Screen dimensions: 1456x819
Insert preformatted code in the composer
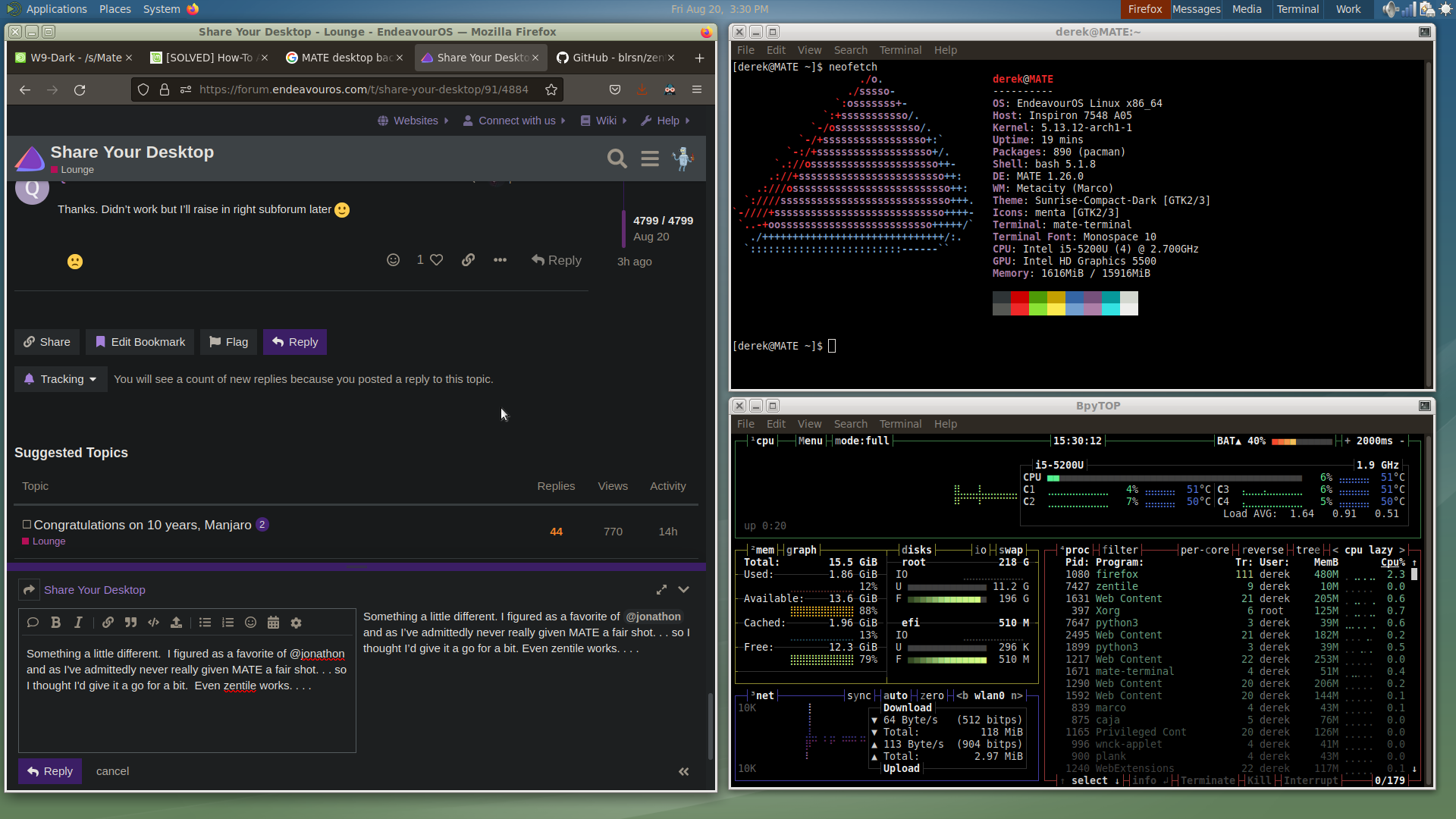pos(153,623)
